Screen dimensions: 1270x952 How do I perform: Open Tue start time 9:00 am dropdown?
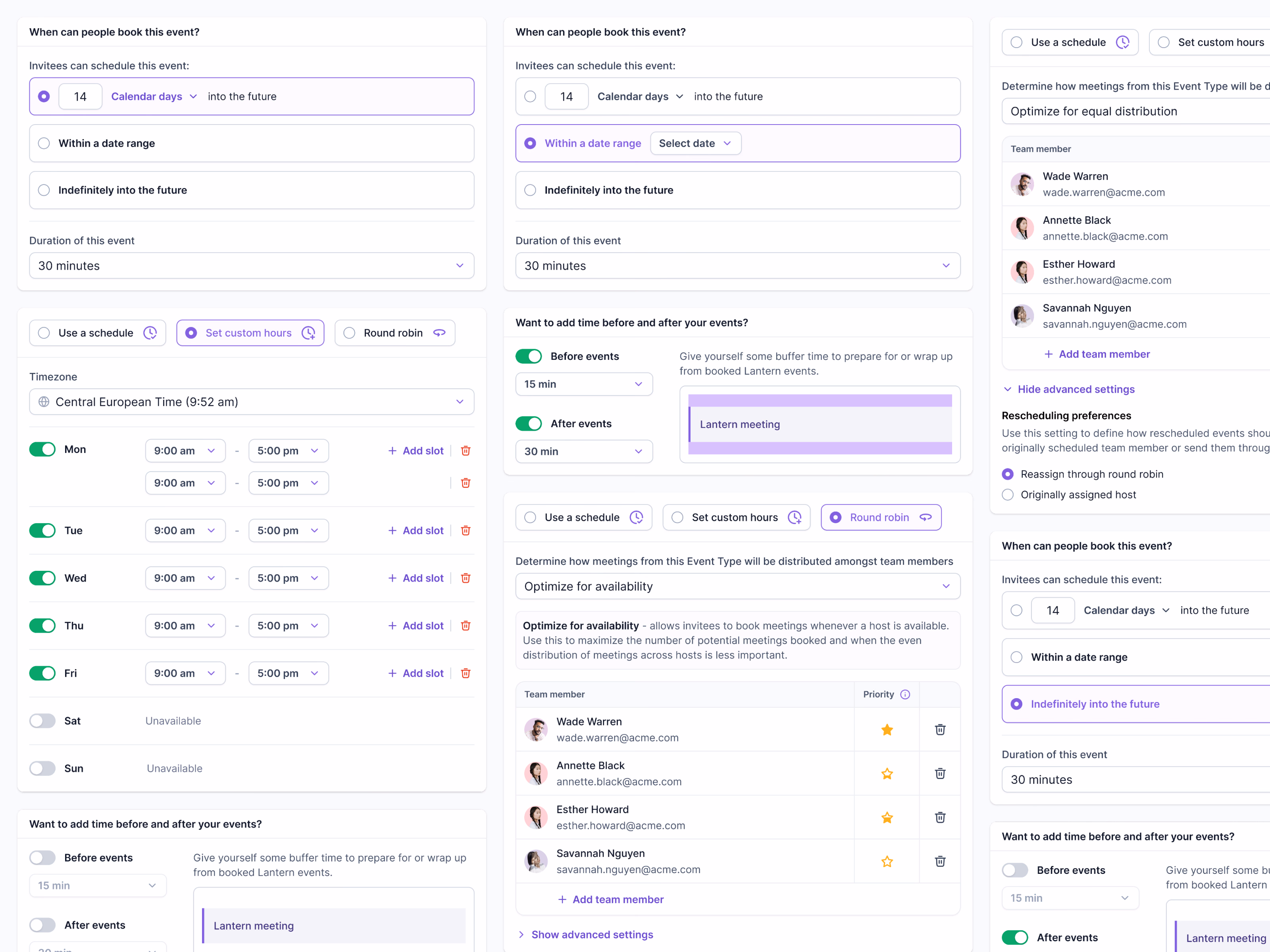(185, 530)
